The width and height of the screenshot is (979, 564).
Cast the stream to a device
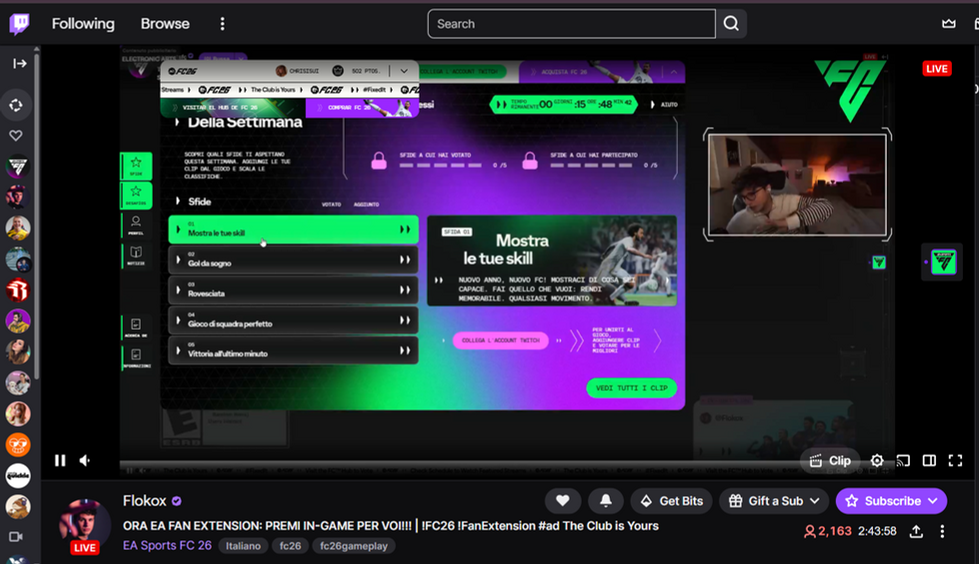[903, 461]
